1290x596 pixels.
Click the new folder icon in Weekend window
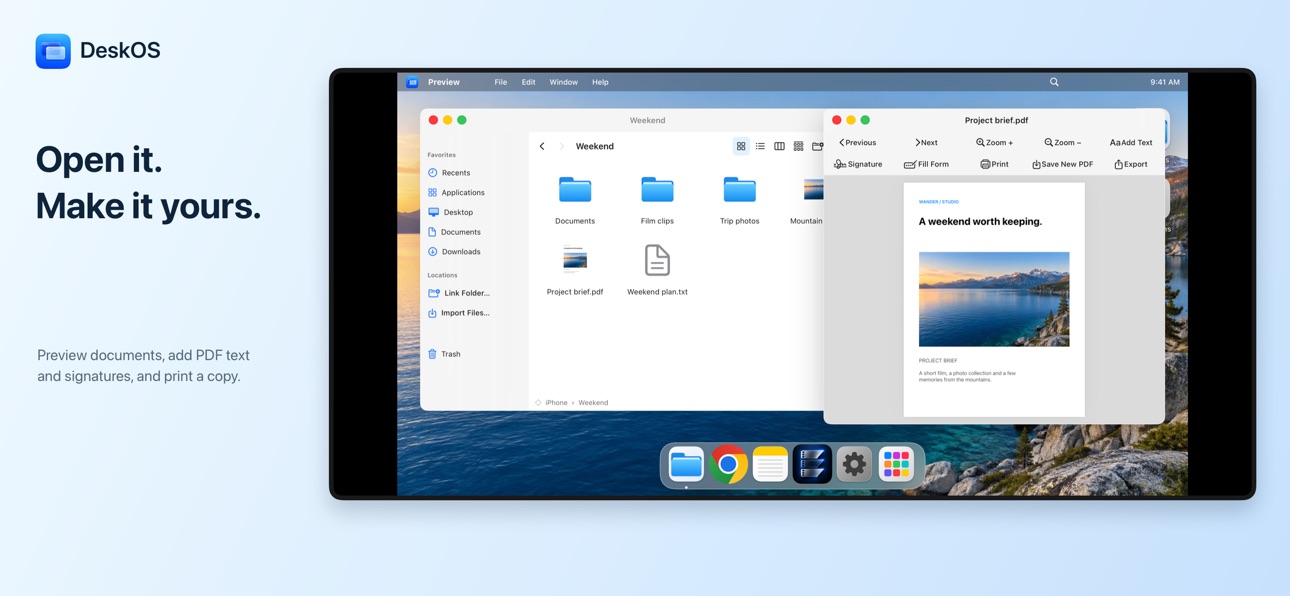click(817, 146)
